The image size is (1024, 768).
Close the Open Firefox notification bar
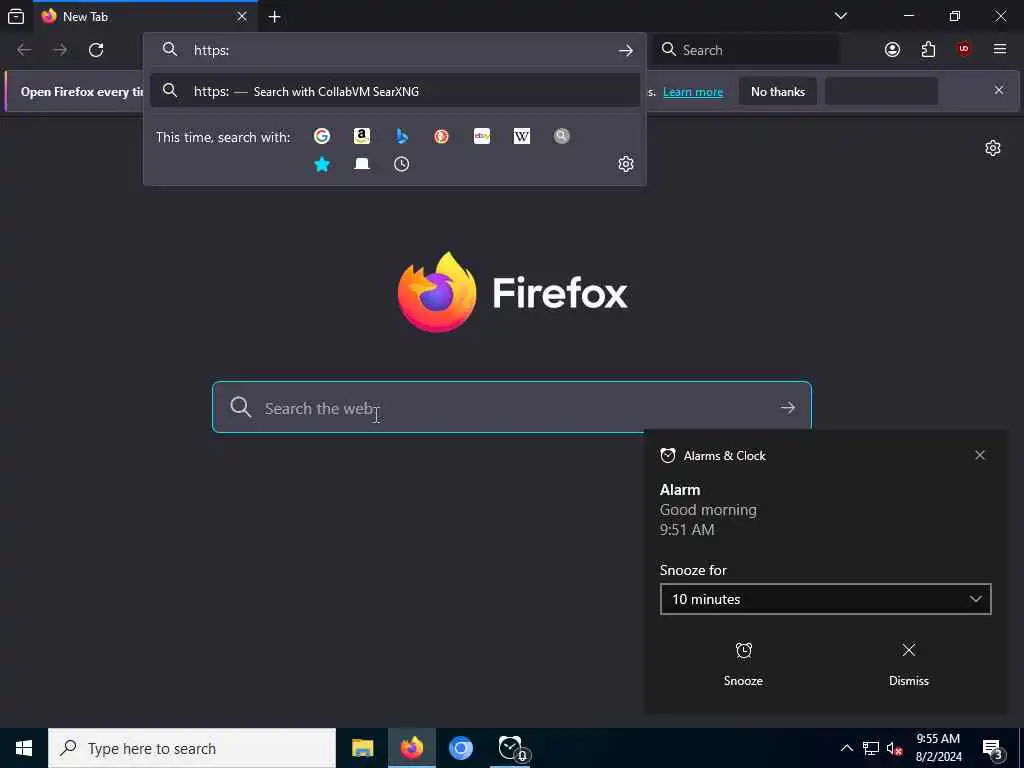click(999, 90)
